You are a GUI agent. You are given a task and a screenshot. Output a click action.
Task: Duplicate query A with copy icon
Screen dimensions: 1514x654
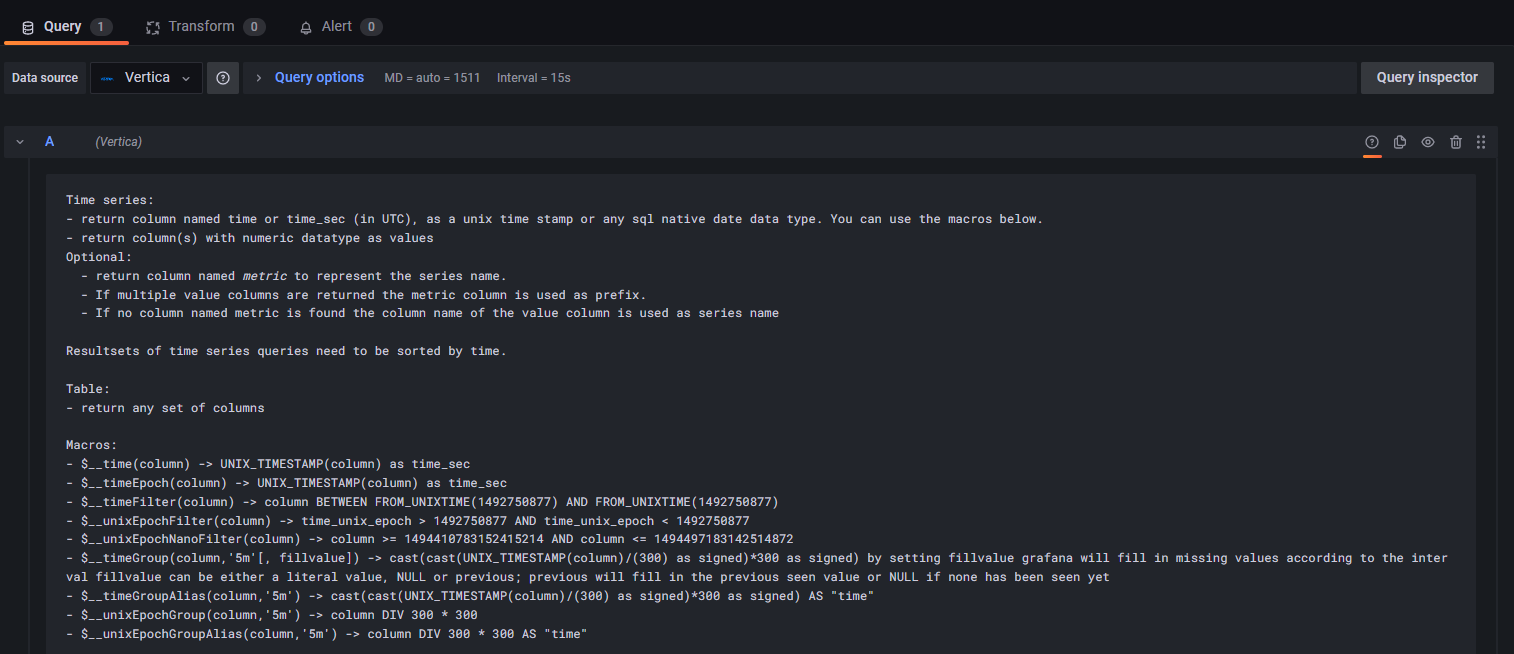click(x=1400, y=142)
